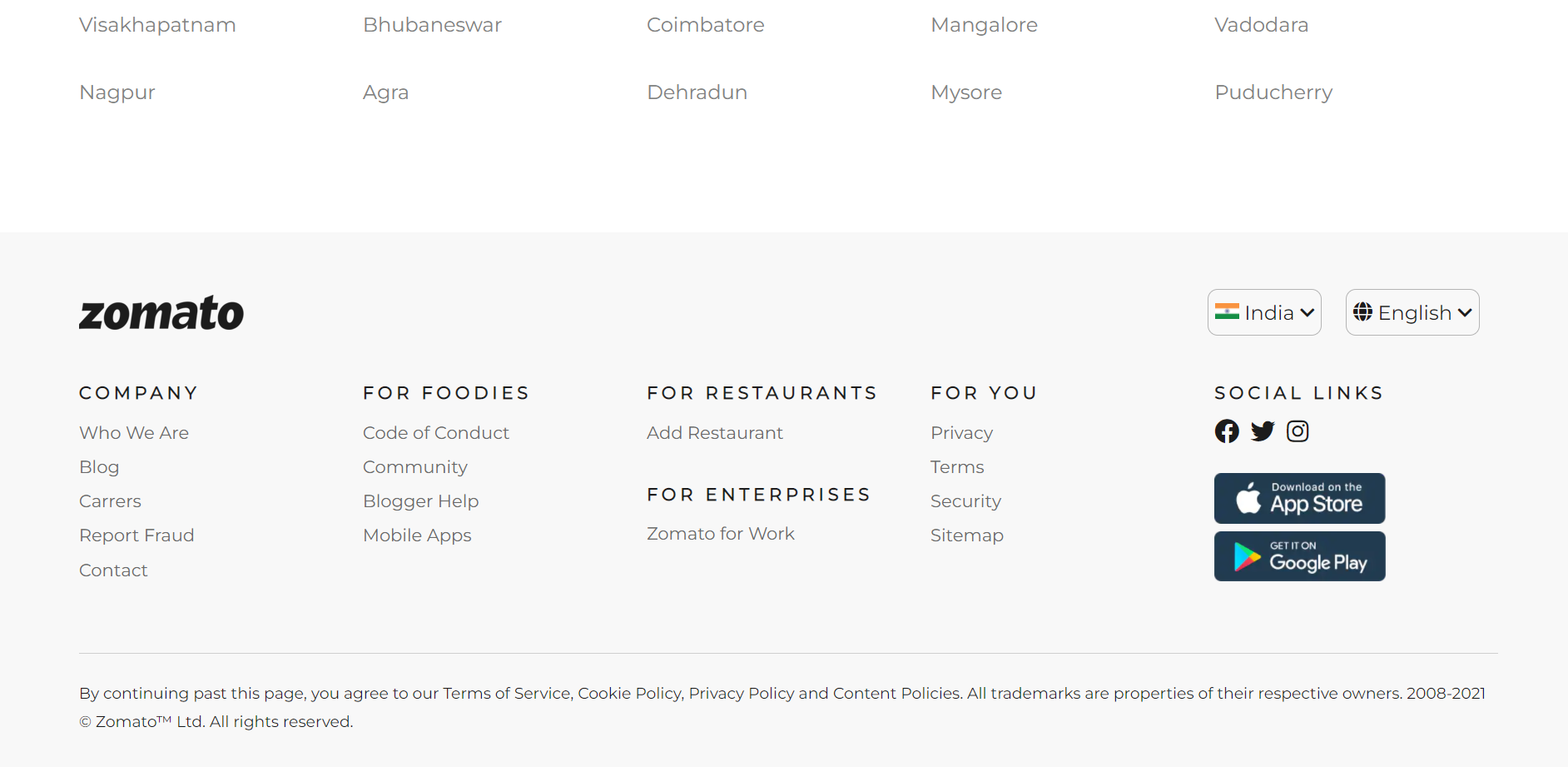Screen dimensions: 1568x767
Task: Select the Sitemap link
Action: 967,535
